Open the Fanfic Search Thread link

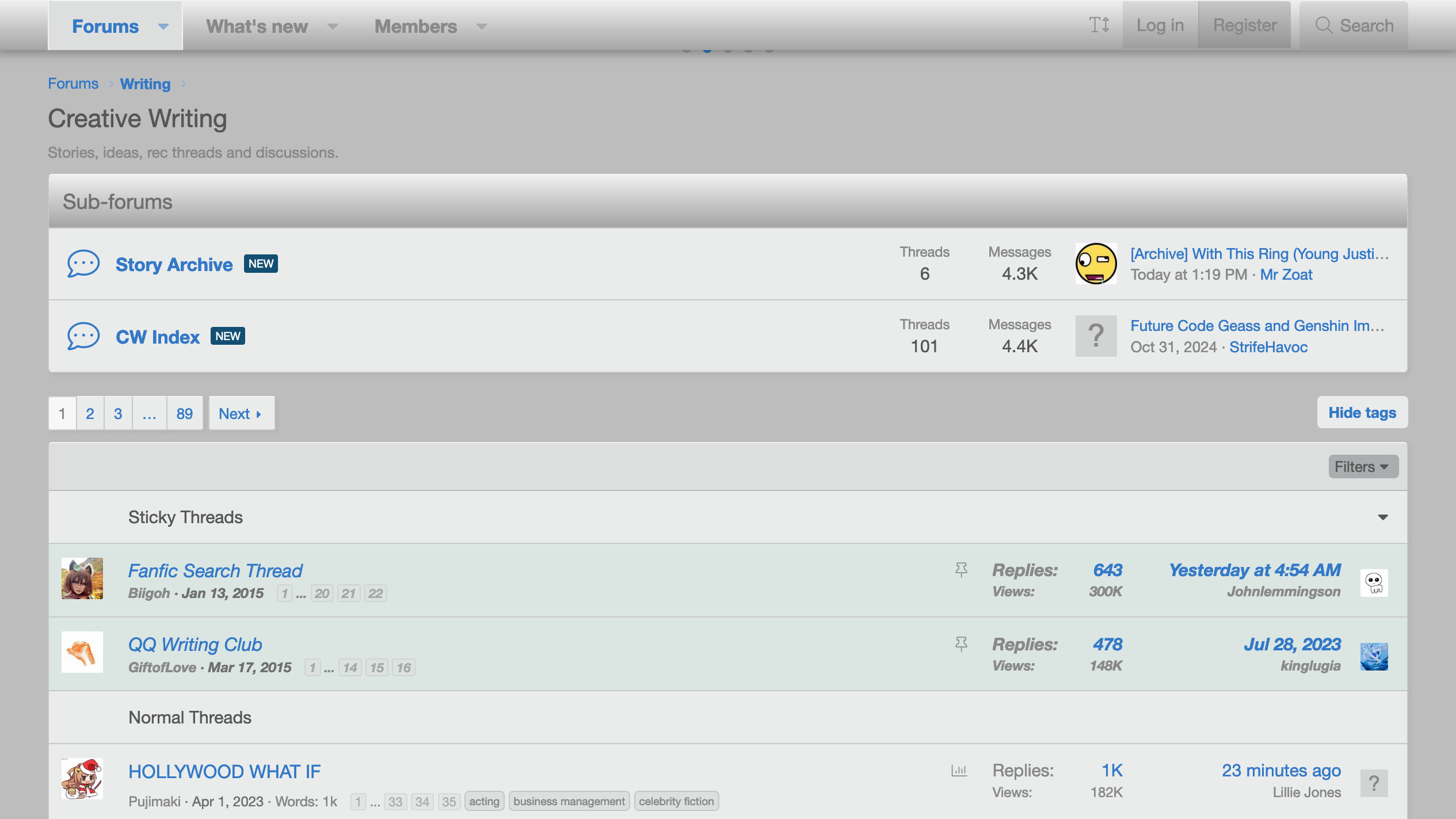(x=215, y=570)
